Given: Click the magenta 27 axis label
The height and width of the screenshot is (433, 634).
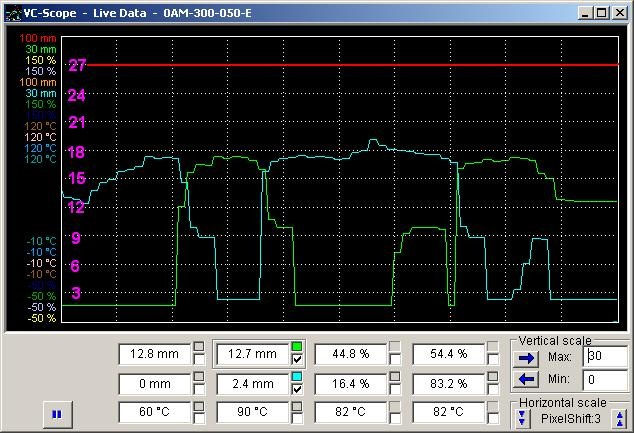Looking at the screenshot, I should [x=77, y=65].
